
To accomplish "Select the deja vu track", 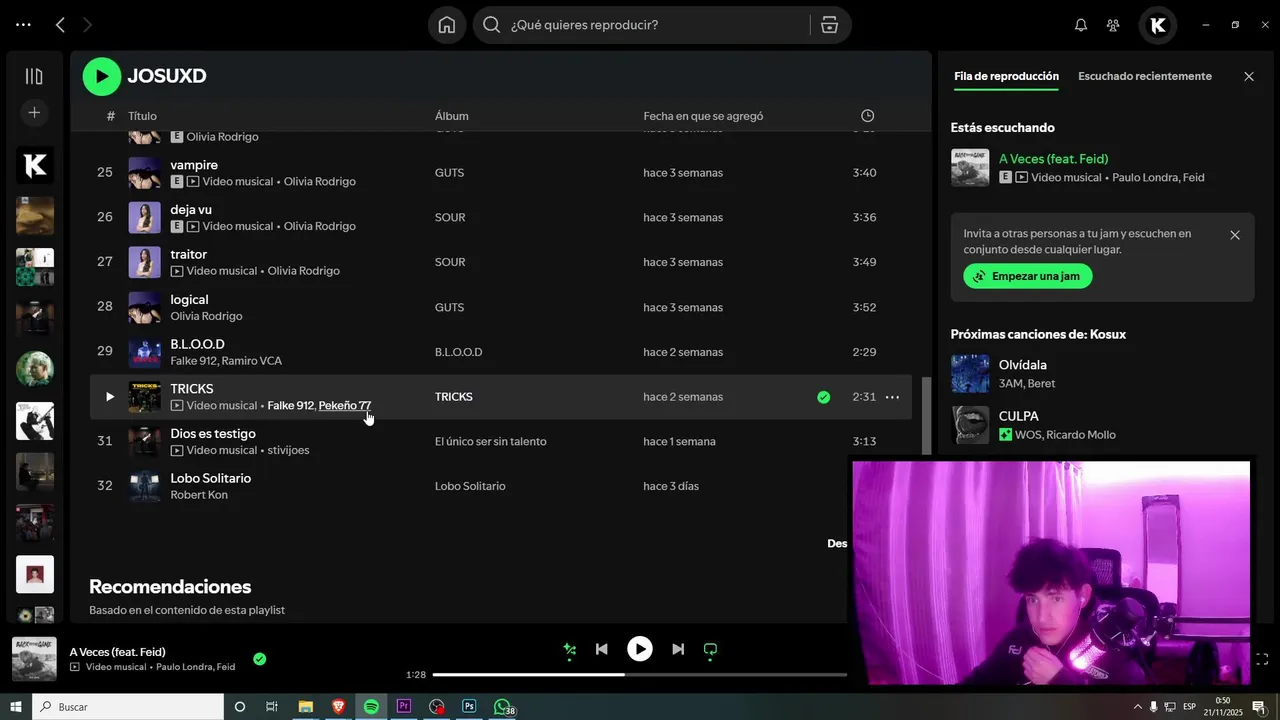I will [191, 210].
